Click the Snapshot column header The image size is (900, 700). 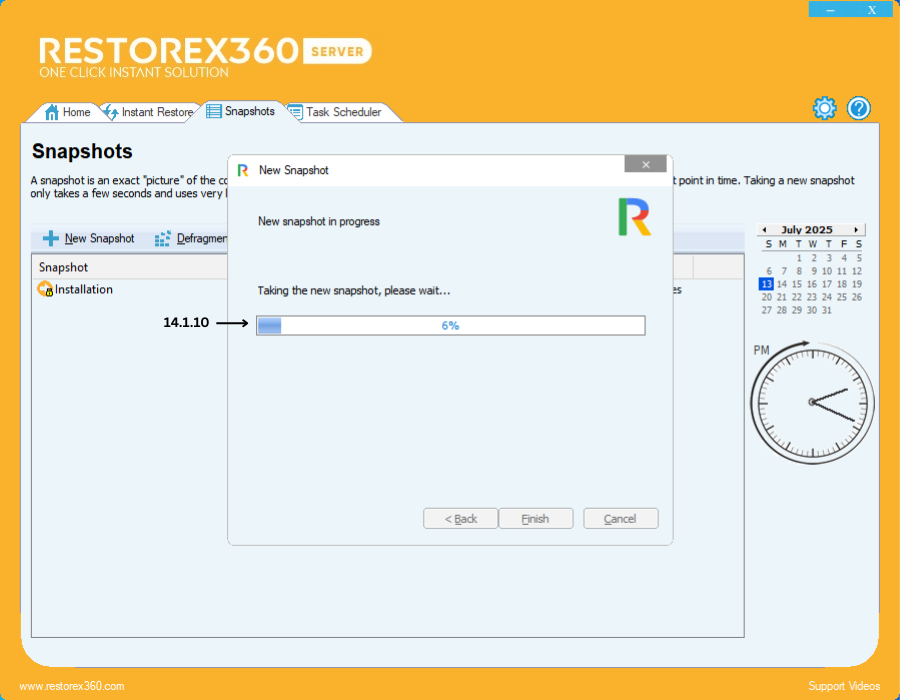pyautogui.click(x=130, y=267)
